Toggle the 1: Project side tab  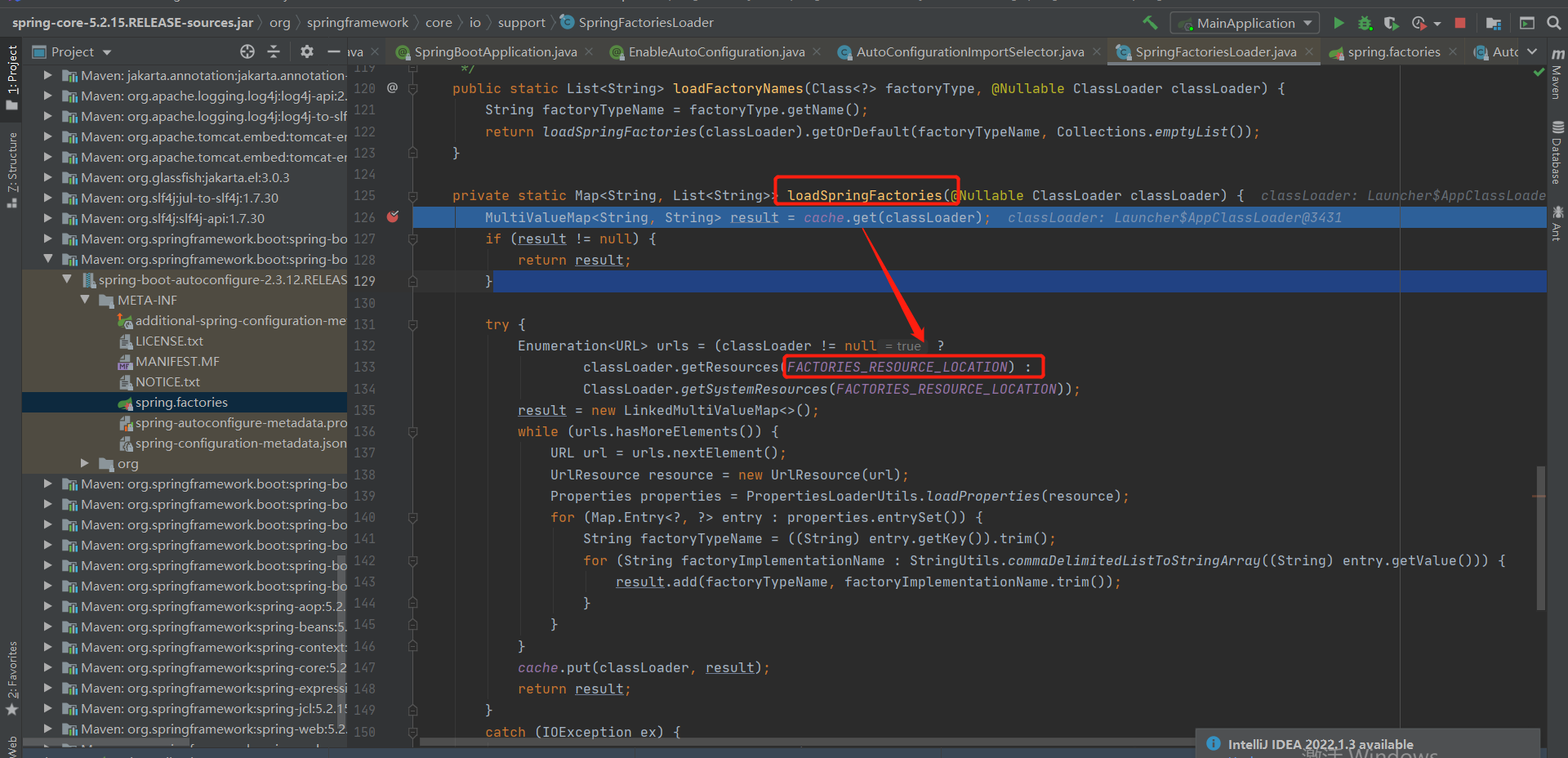12,77
